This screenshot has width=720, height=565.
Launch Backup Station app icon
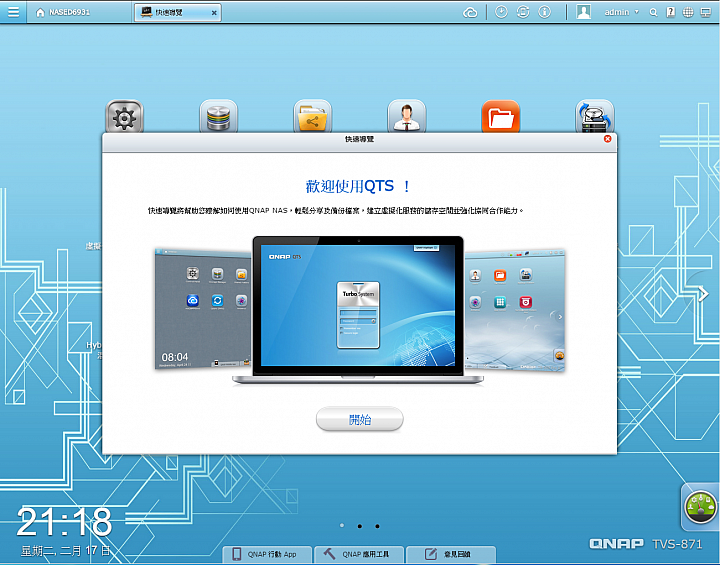point(595,117)
